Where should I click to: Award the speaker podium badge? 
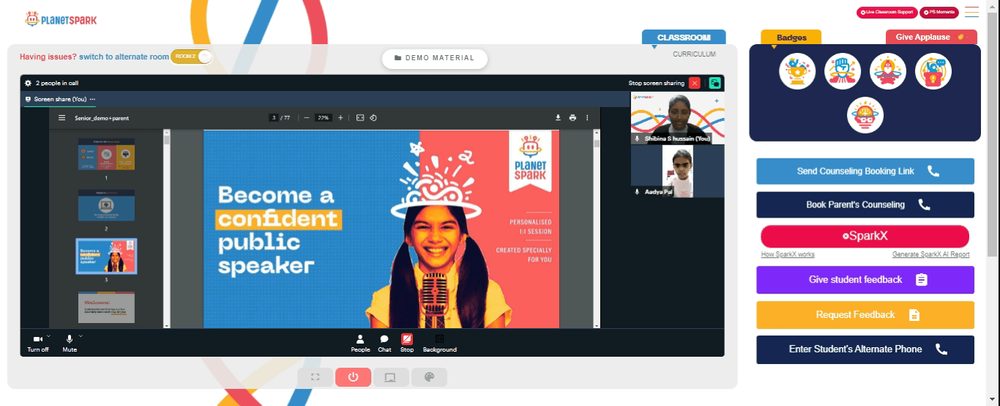click(x=933, y=71)
